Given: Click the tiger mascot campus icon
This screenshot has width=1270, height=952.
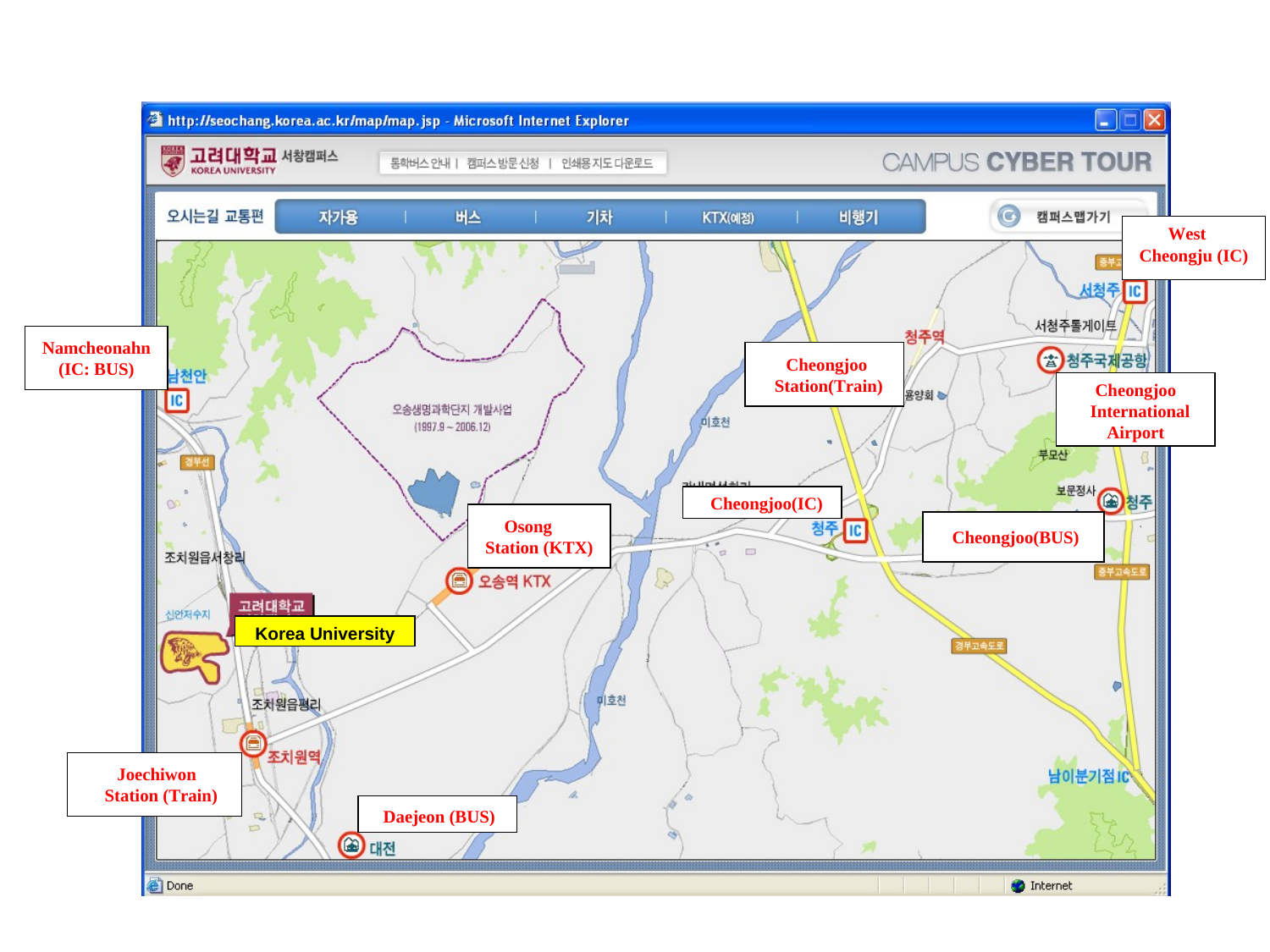Looking at the screenshot, I should click(193, 655).
